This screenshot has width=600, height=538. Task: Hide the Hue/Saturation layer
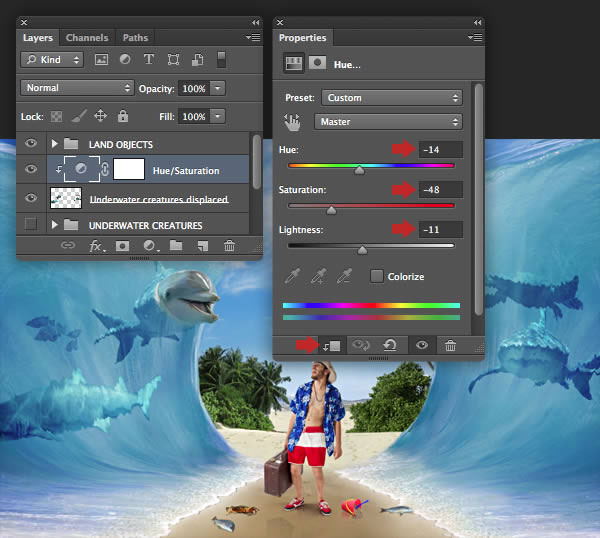[x=31, y=169]
